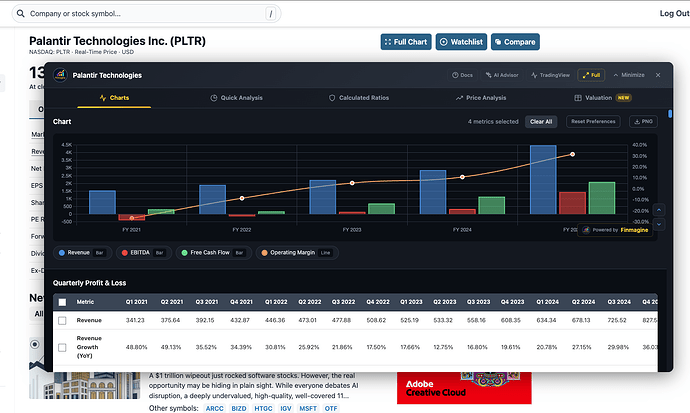Click the up chevron button beside chart
The width and height of the screenshot is (690, 413).
pos(659,210)
